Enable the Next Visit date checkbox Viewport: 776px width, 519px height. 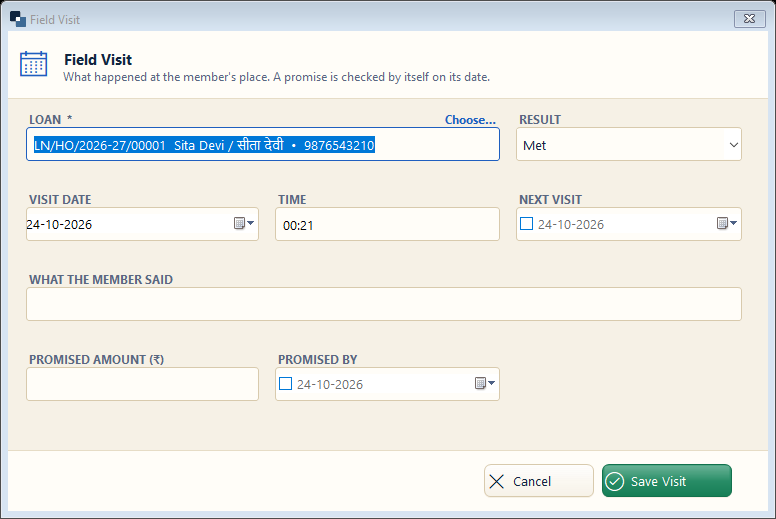(x=527, y=224)
